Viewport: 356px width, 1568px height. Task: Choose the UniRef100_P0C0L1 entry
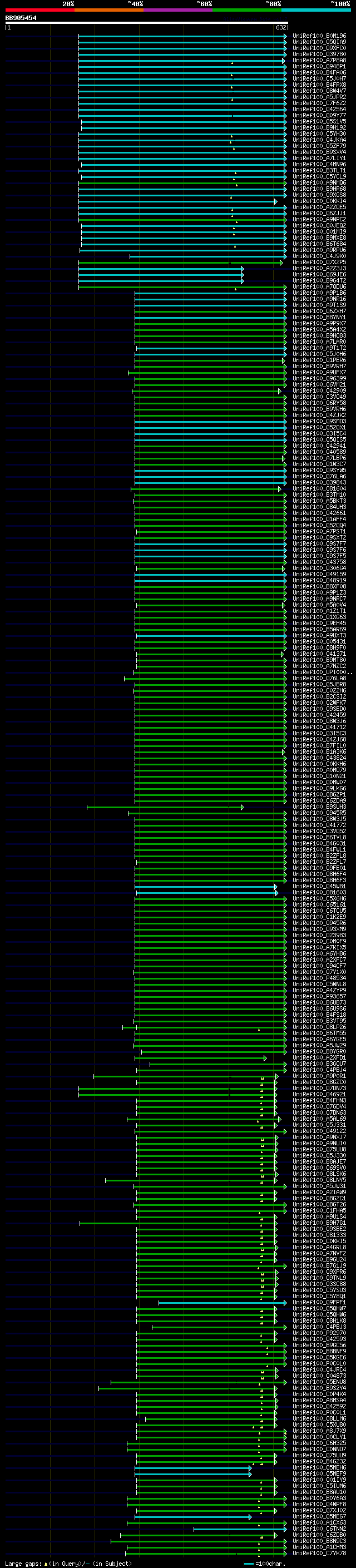pyautogui.click(x=319, y=1412)
